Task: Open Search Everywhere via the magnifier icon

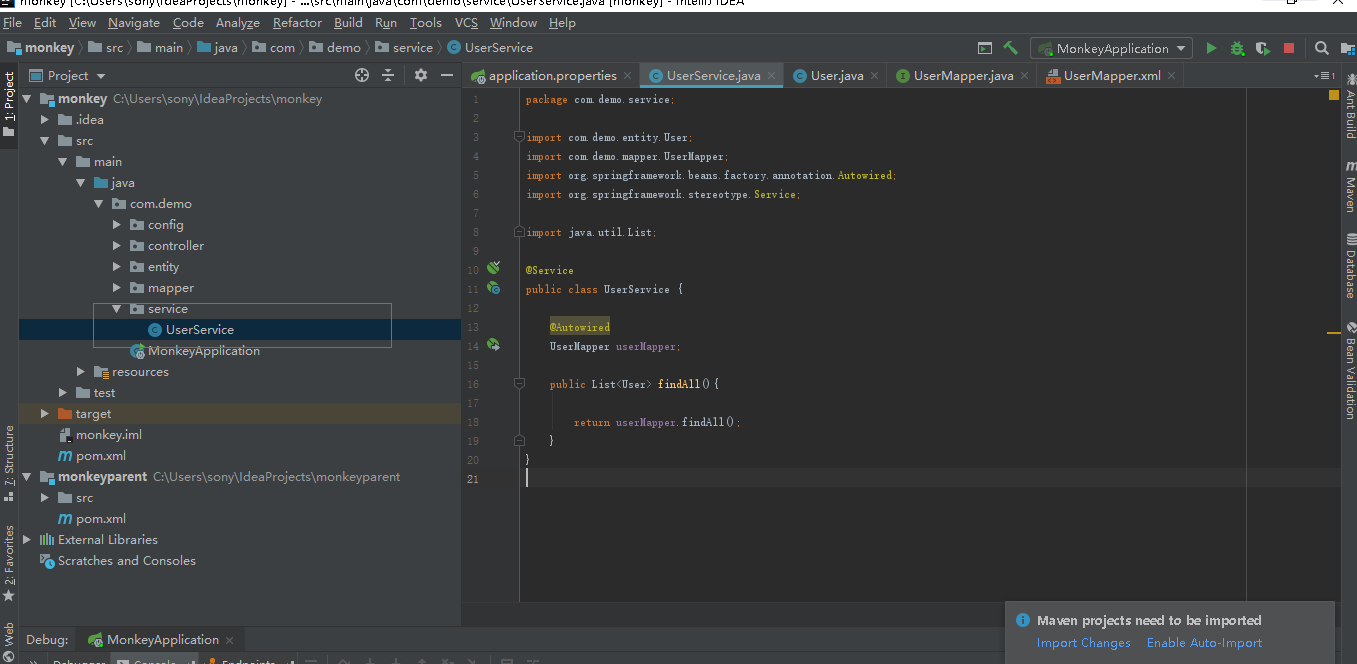Action: [x=1319, y=47]
